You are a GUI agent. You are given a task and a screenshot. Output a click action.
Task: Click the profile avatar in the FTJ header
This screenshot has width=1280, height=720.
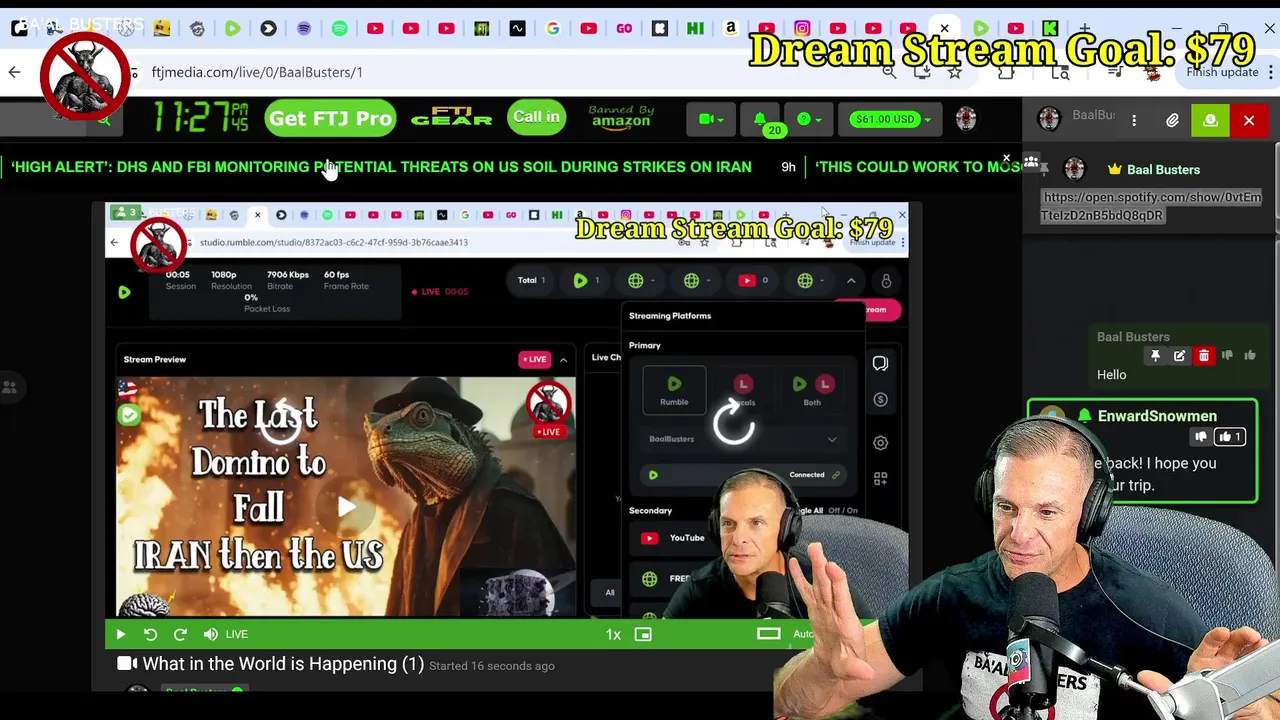966,119
